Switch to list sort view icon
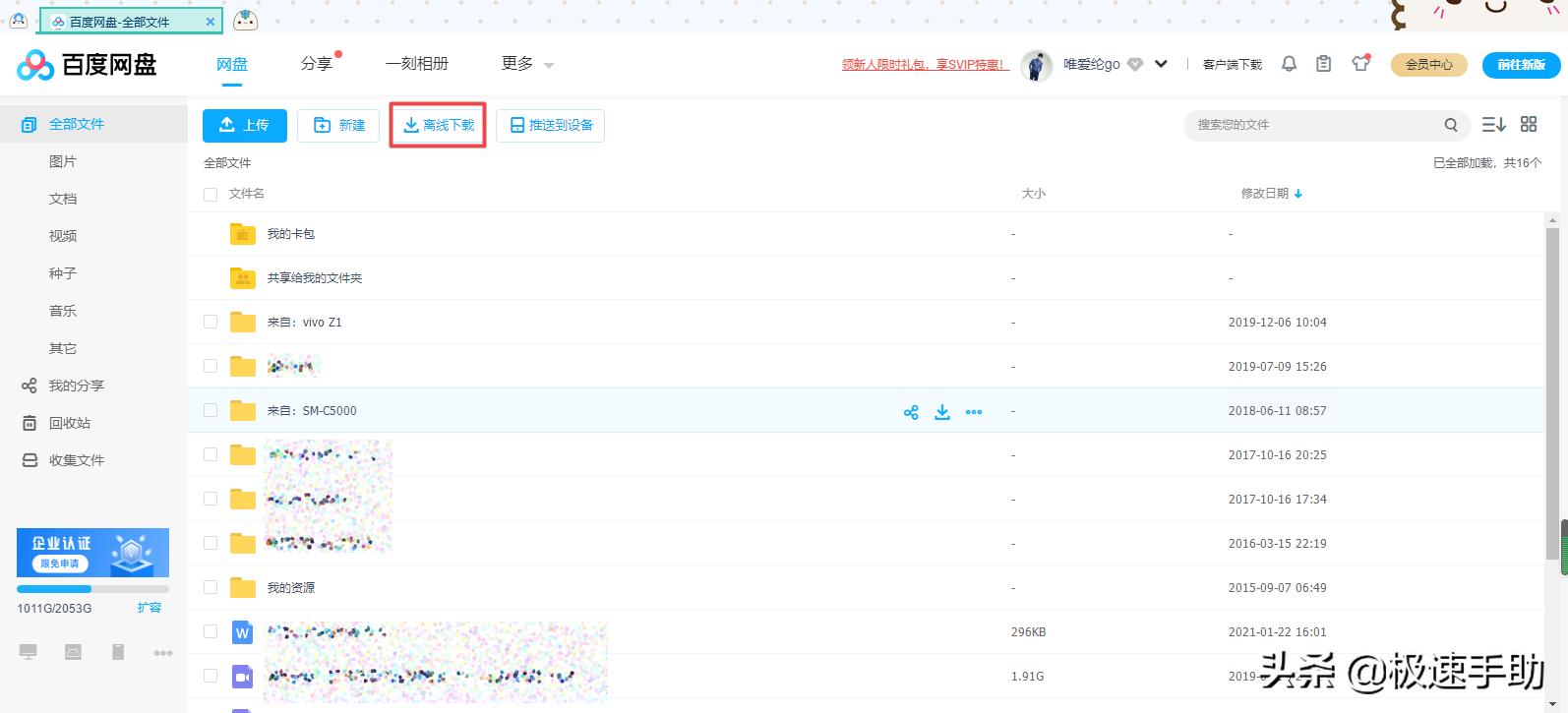Viewport: 1568px width, 713px height. coord(1493,124)
